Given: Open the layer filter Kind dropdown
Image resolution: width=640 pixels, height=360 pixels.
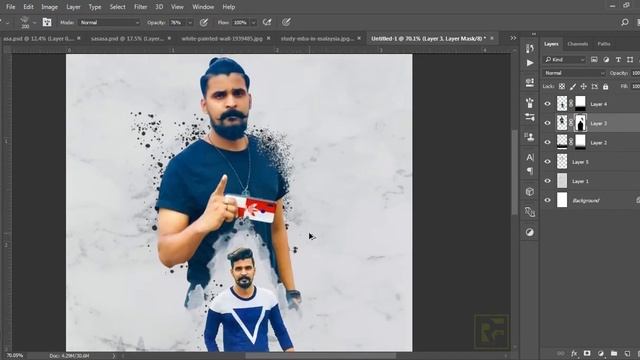Looking at the screenshot, I should click(565, 60).
